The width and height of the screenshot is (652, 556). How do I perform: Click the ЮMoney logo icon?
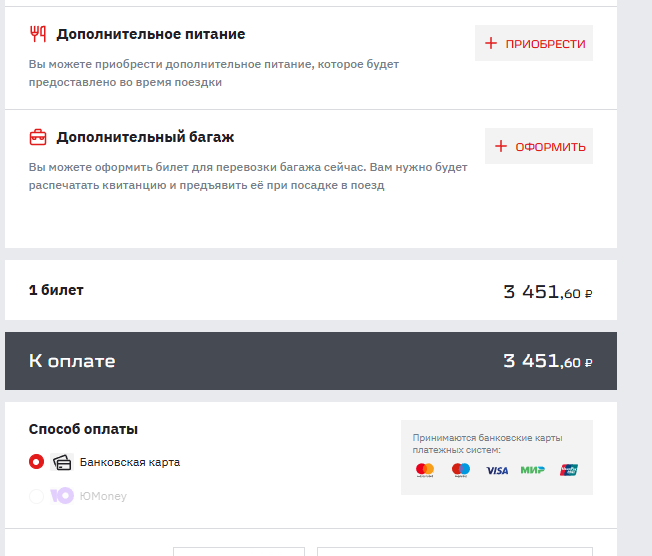tap(62, 495)
